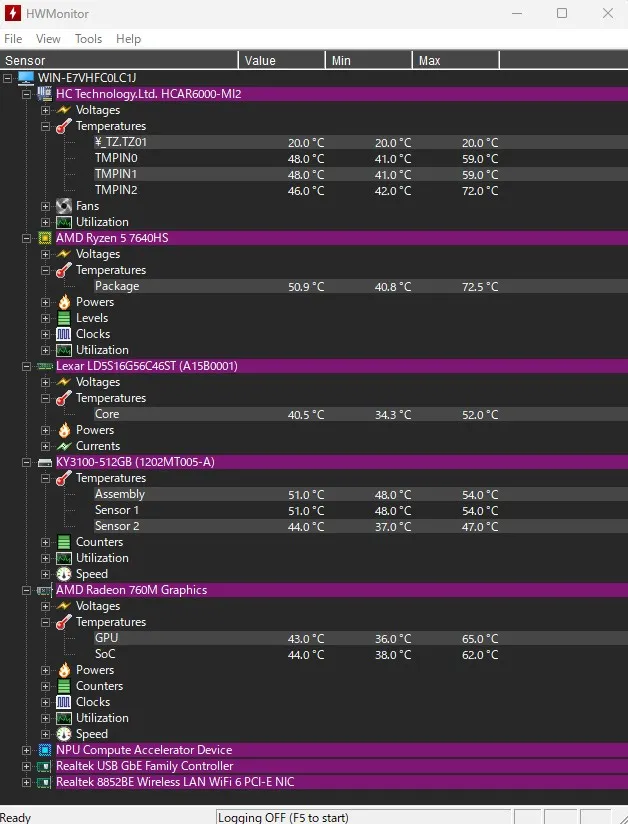Open the Help menu
Image resolution: width=628 pixels, height=824 pixels.
(x=129, y=39)
